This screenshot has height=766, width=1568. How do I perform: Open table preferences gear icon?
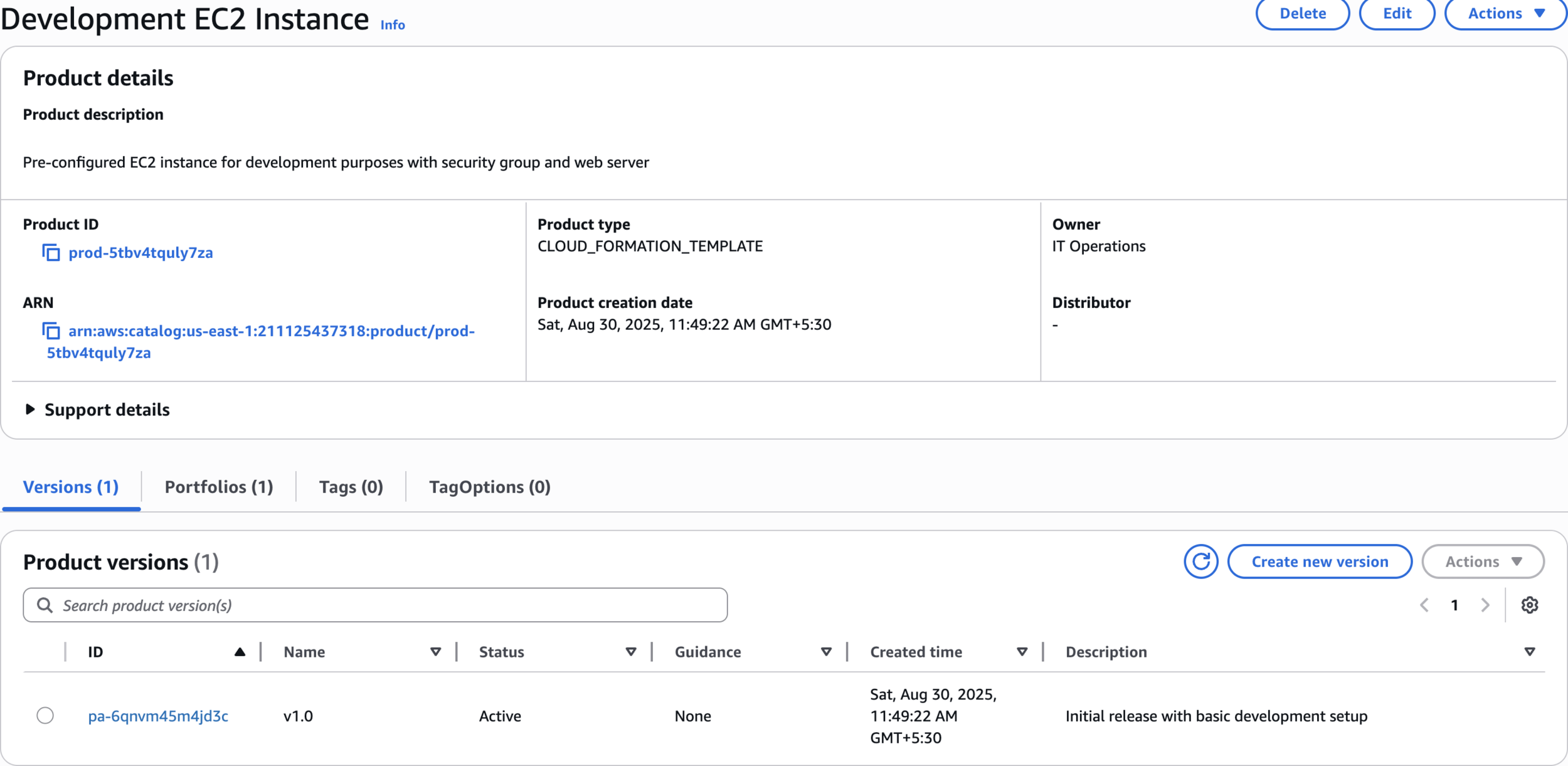pos(1529,605)
